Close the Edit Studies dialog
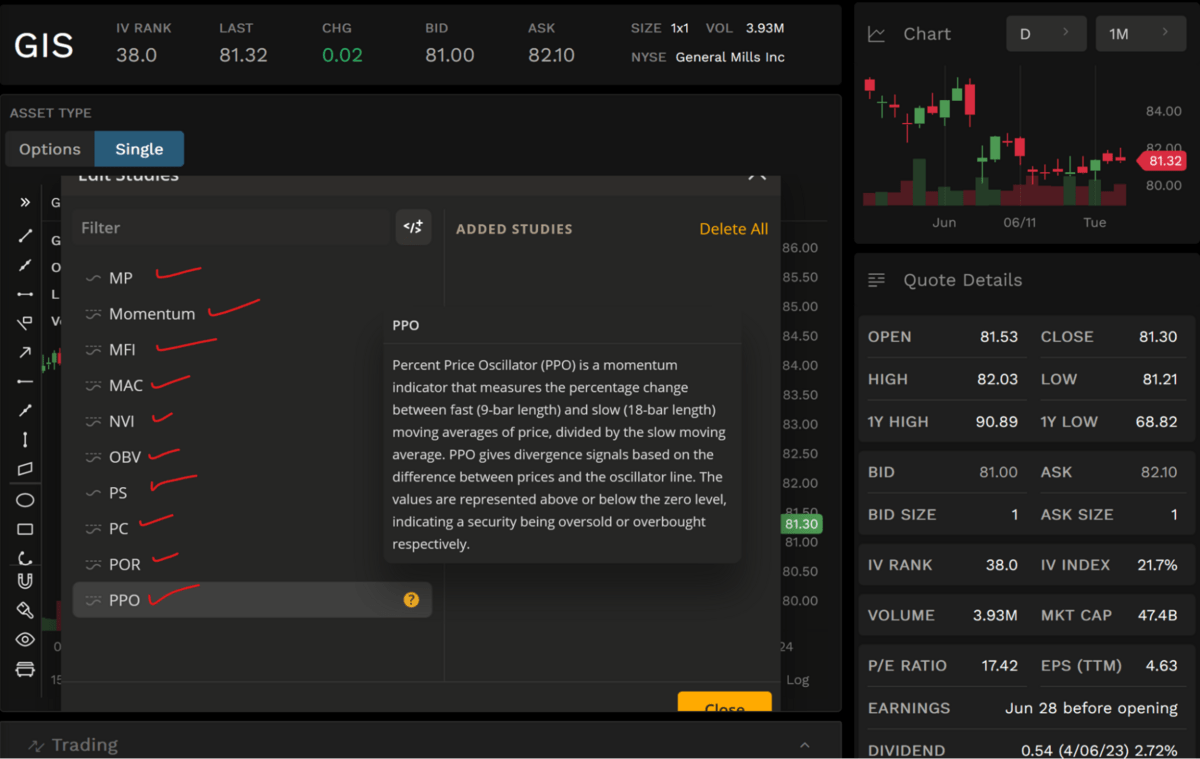This screenshot has height=759, width=1200. click(757, 177)
